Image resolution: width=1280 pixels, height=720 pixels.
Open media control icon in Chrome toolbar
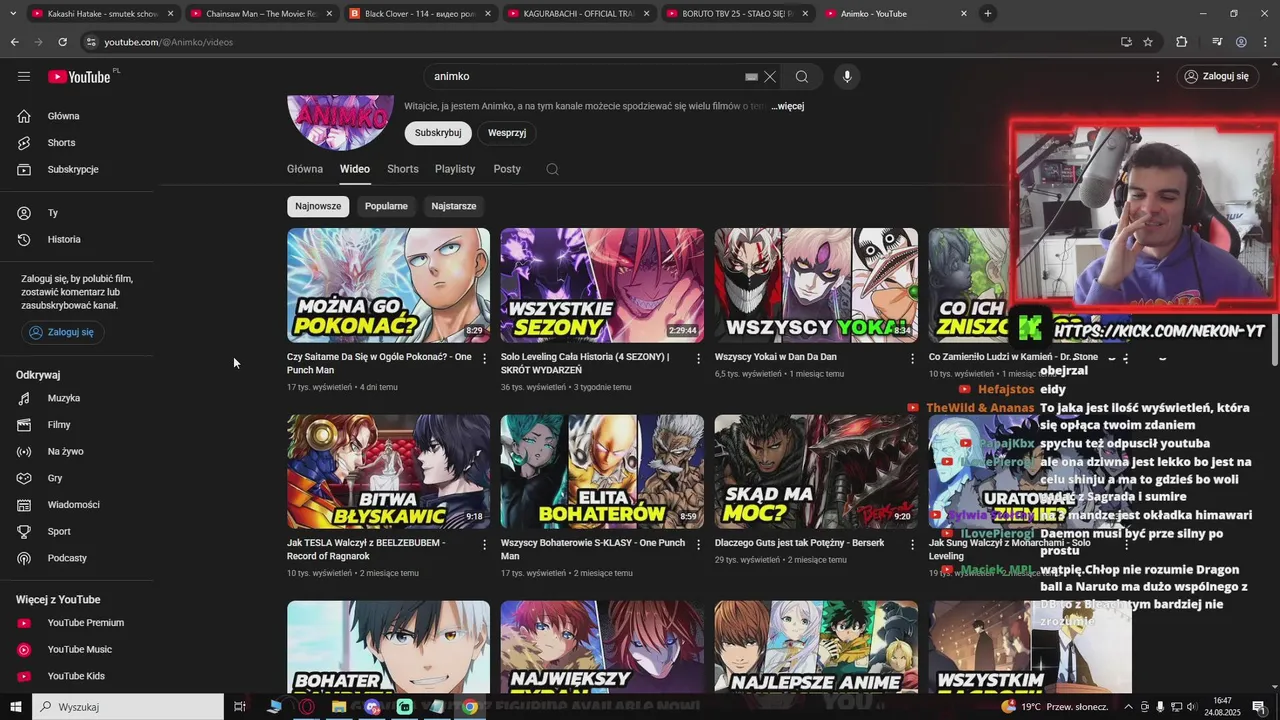pyautogui.click(x=1217, y=42)
